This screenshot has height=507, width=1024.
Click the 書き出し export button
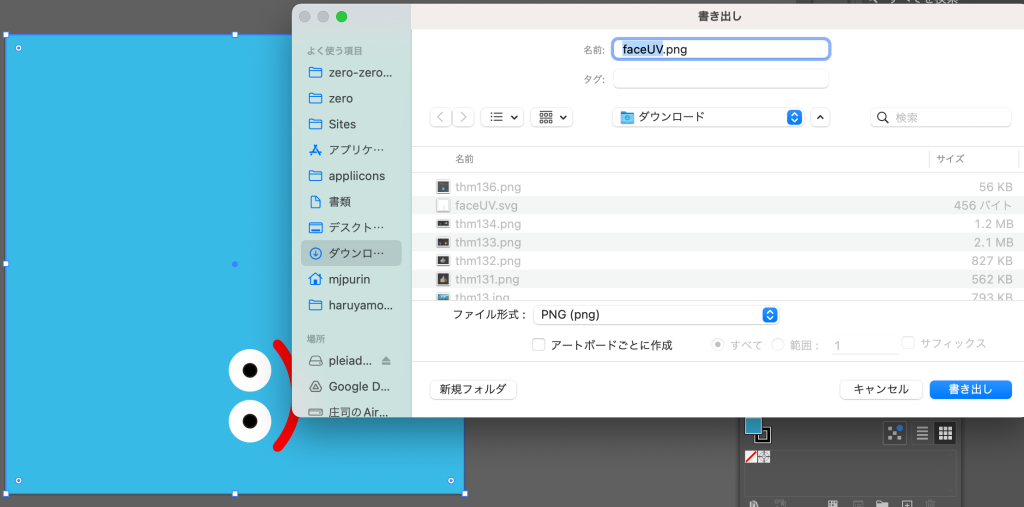pos(970,389)
